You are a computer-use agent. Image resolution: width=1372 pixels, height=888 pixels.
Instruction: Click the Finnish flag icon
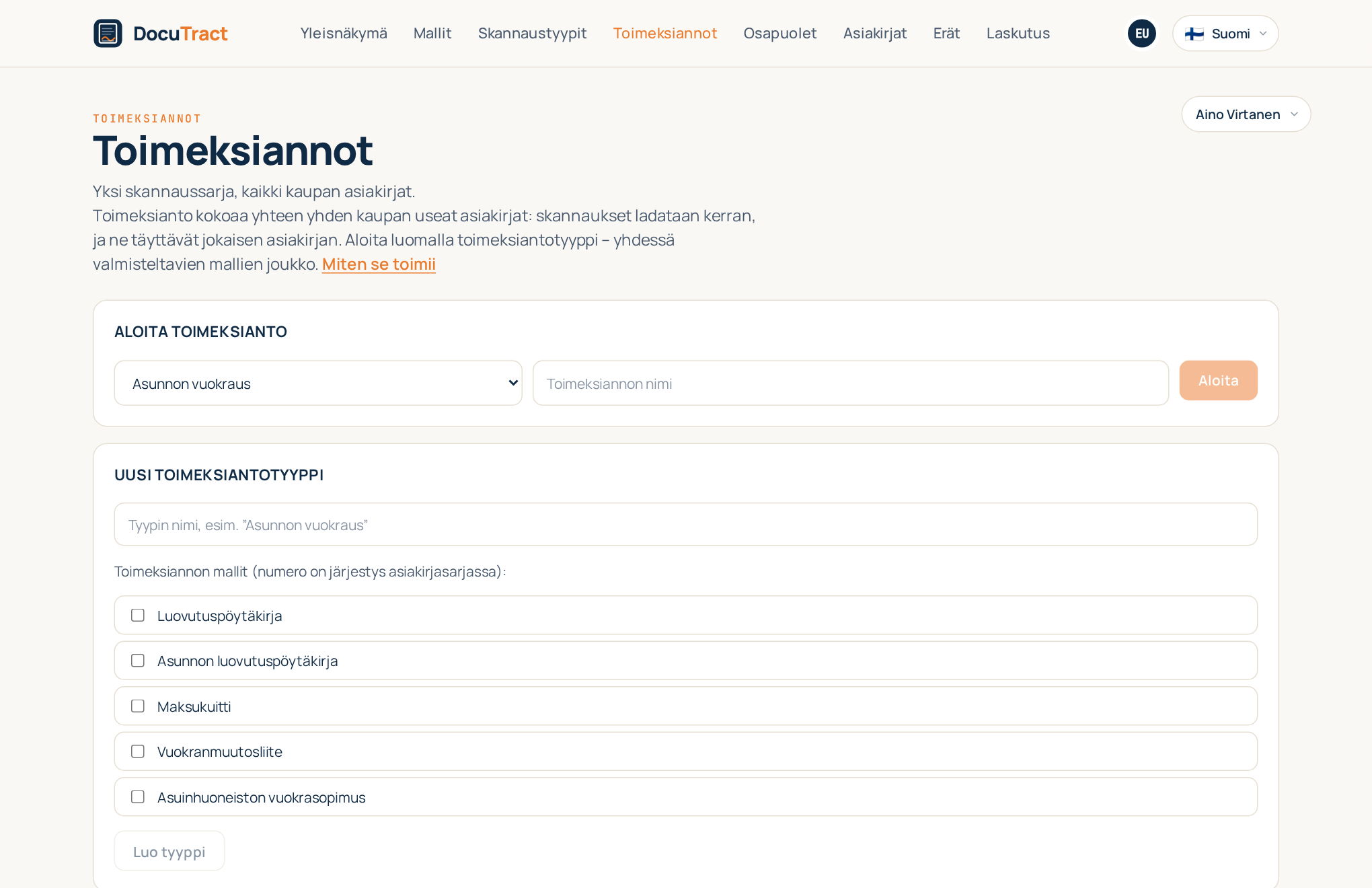[1194, 34]
